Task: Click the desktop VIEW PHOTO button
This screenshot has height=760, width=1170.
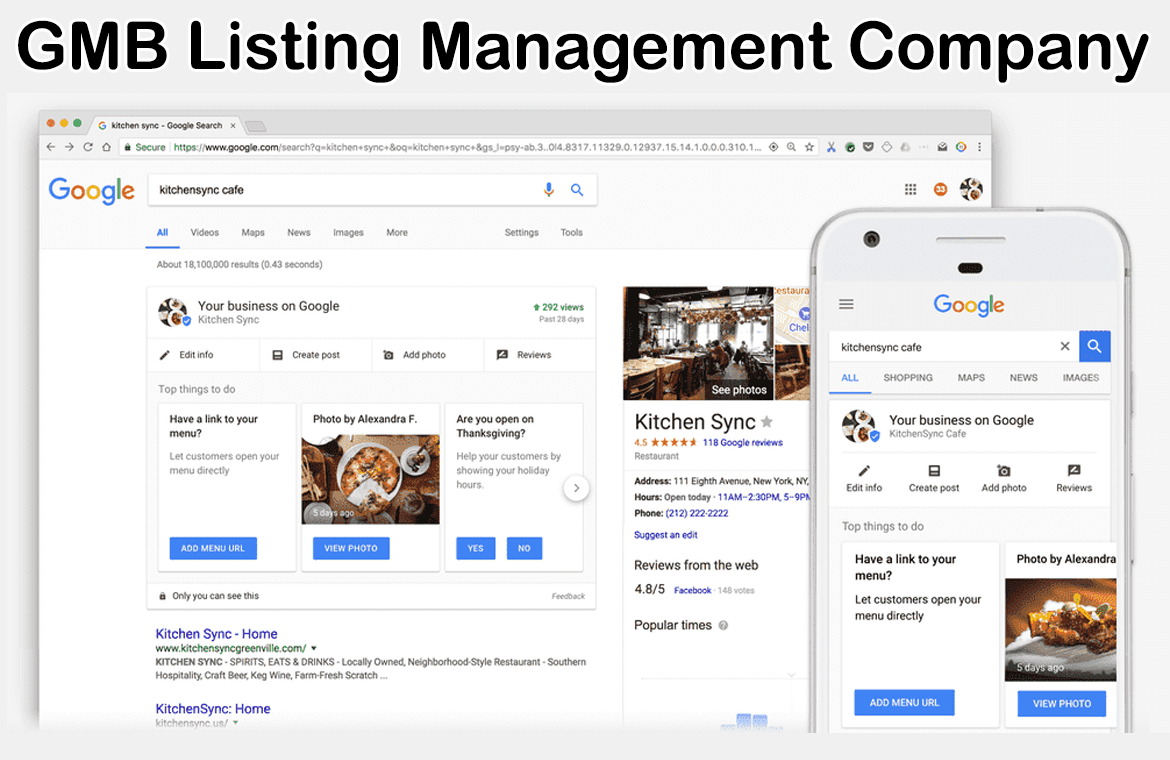Action: (351, 548)
